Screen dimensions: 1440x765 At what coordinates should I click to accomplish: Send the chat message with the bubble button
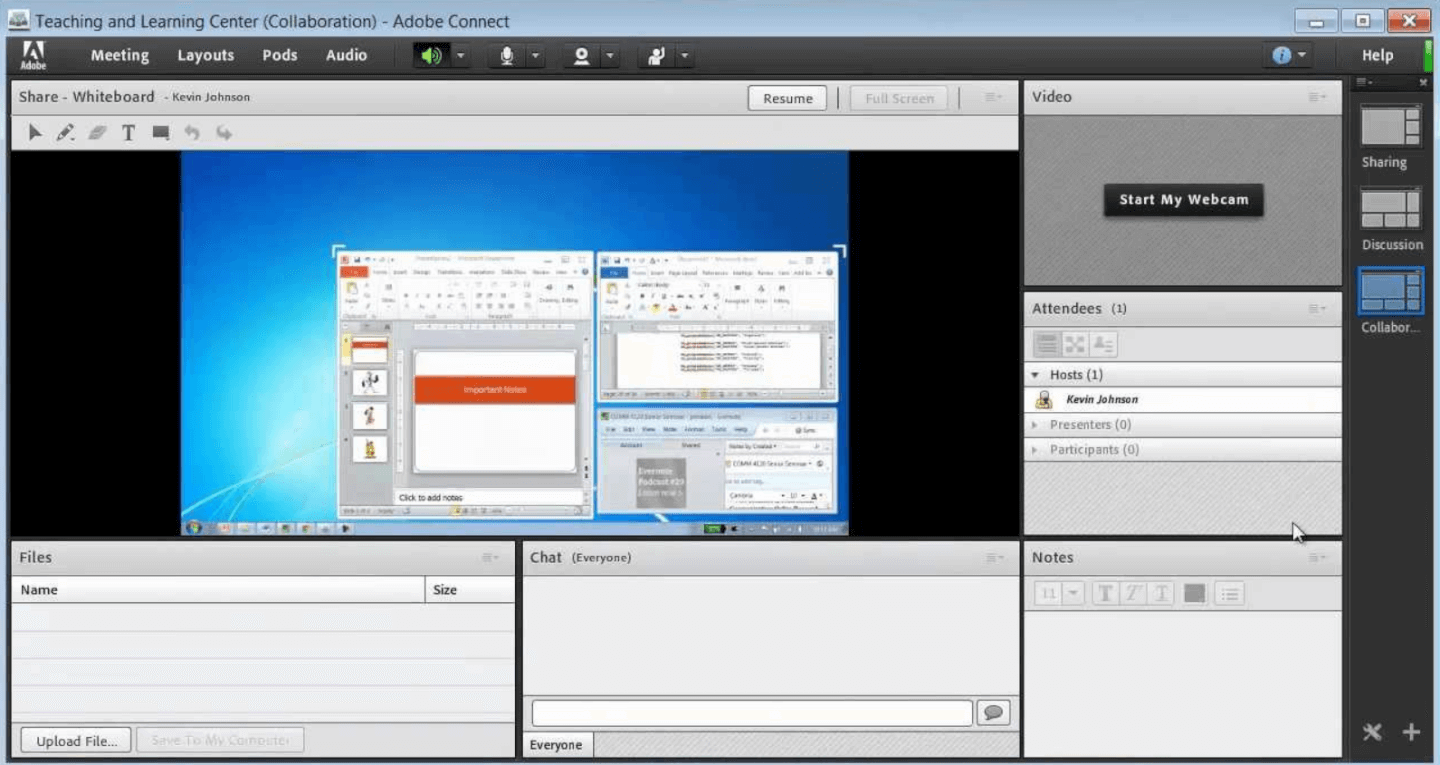[x=993, y=713]
